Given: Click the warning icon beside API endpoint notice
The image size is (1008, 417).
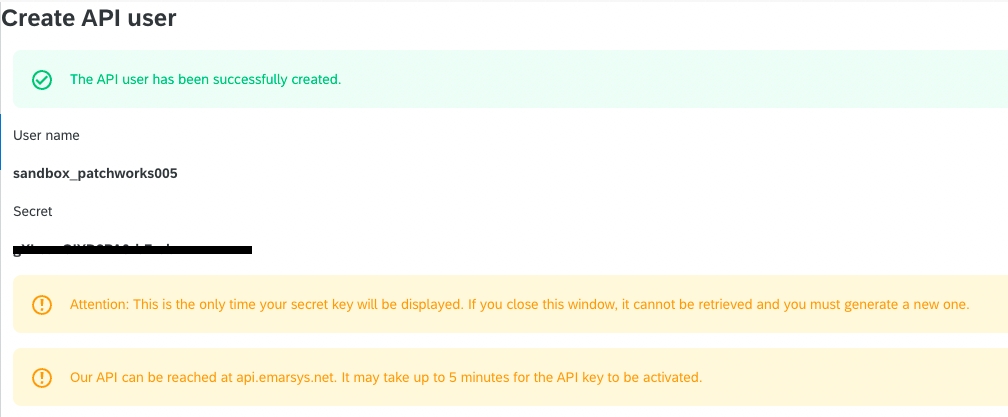Looking at the screenshot, I should click(42, 378).
